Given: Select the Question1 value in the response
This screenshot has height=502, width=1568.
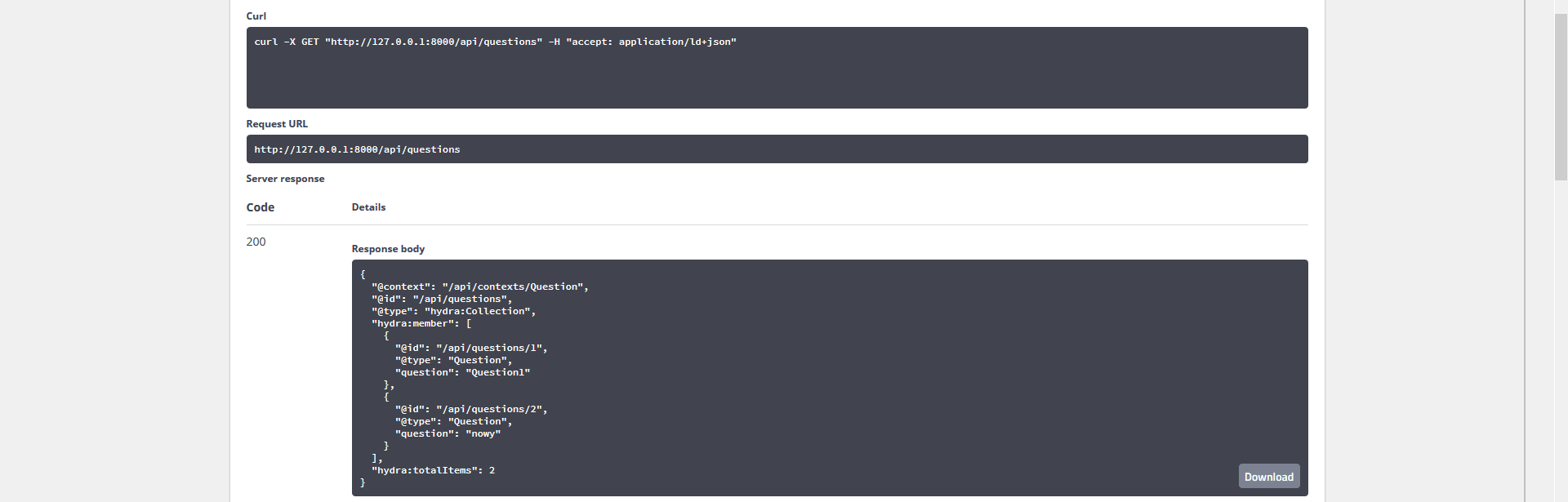Looking at the screenshot, I should [497, 371].
